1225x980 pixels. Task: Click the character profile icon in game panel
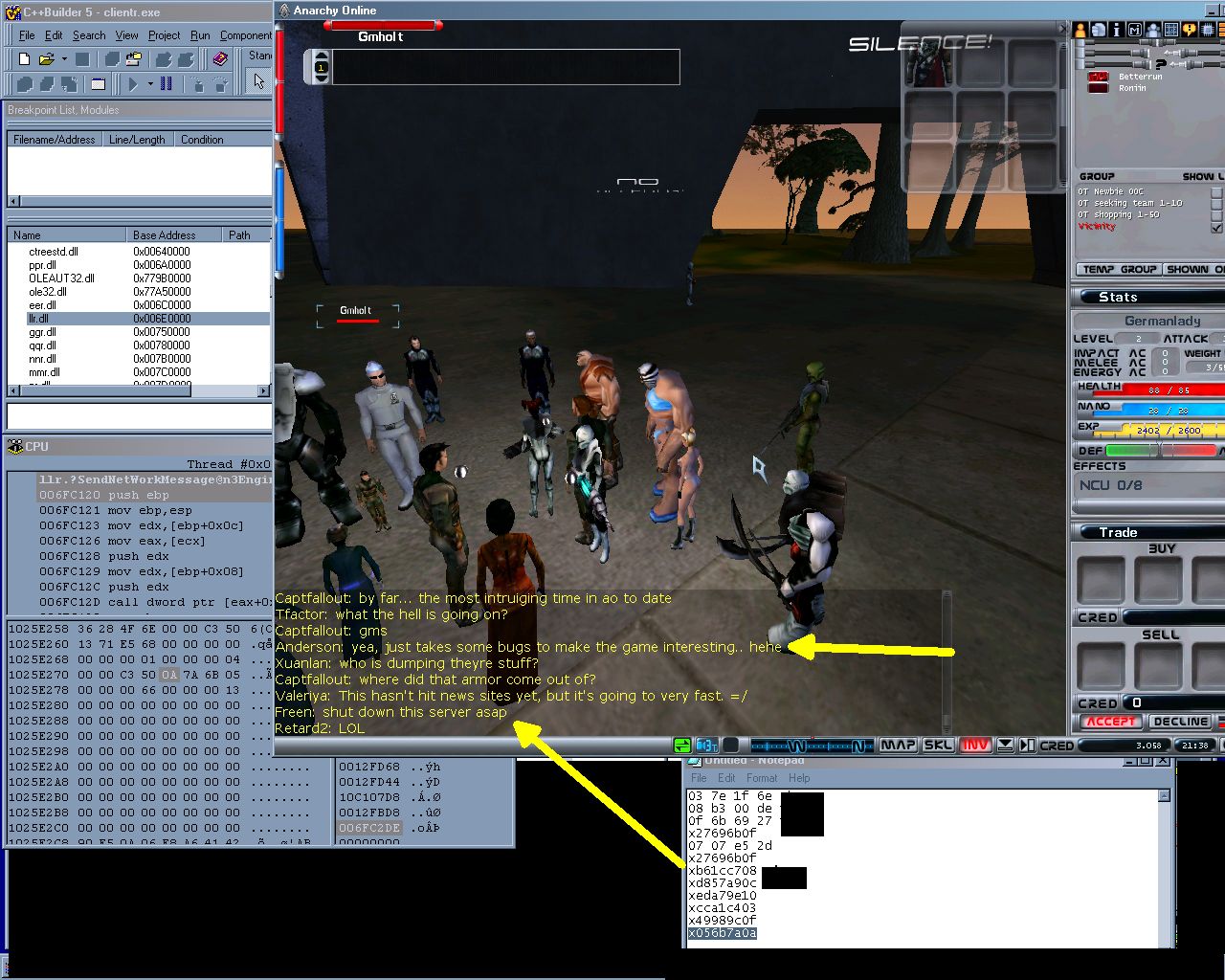[1080, 30]
